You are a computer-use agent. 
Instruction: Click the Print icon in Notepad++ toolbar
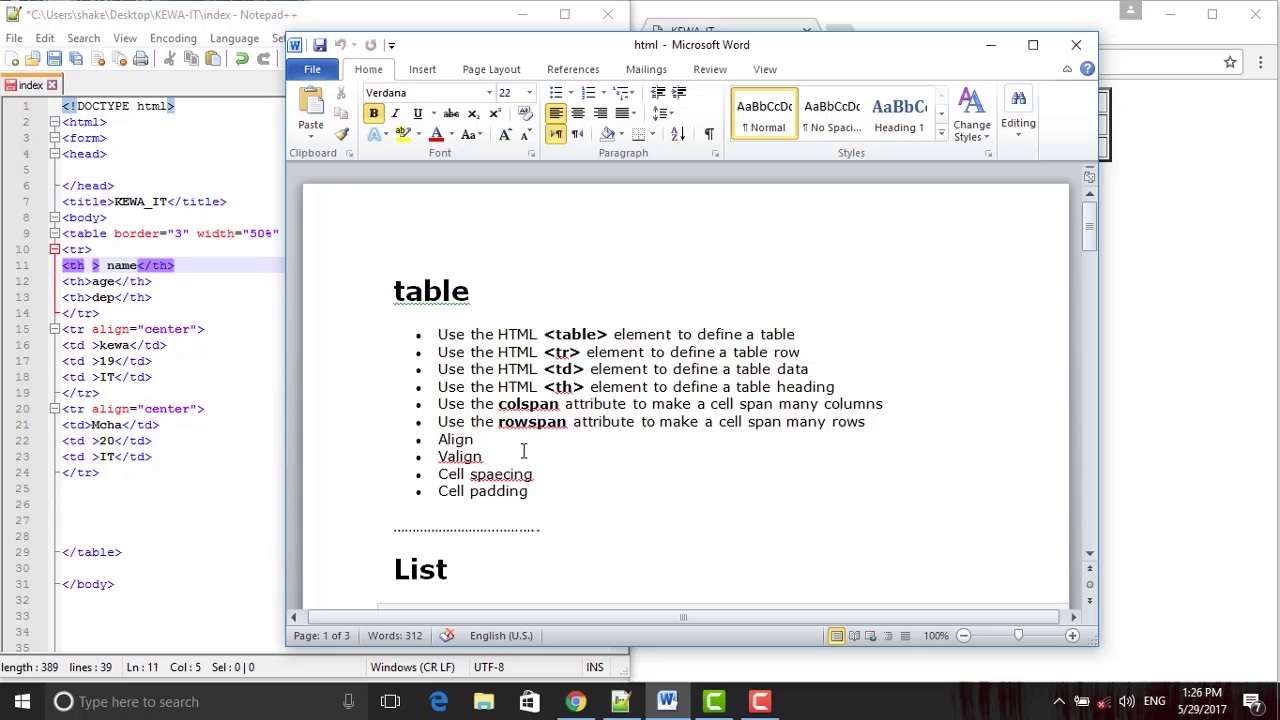141,59
